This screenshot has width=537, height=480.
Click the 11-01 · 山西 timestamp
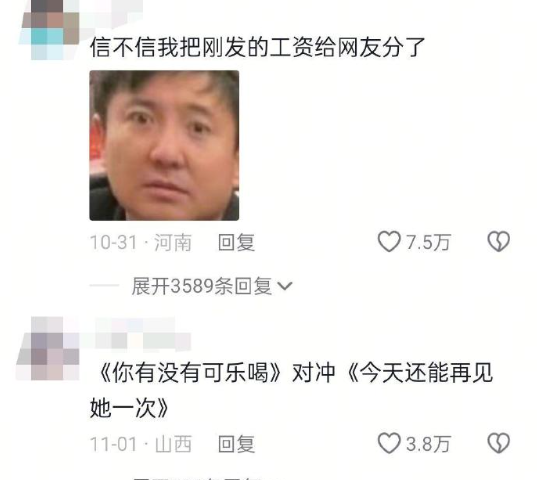140,444
